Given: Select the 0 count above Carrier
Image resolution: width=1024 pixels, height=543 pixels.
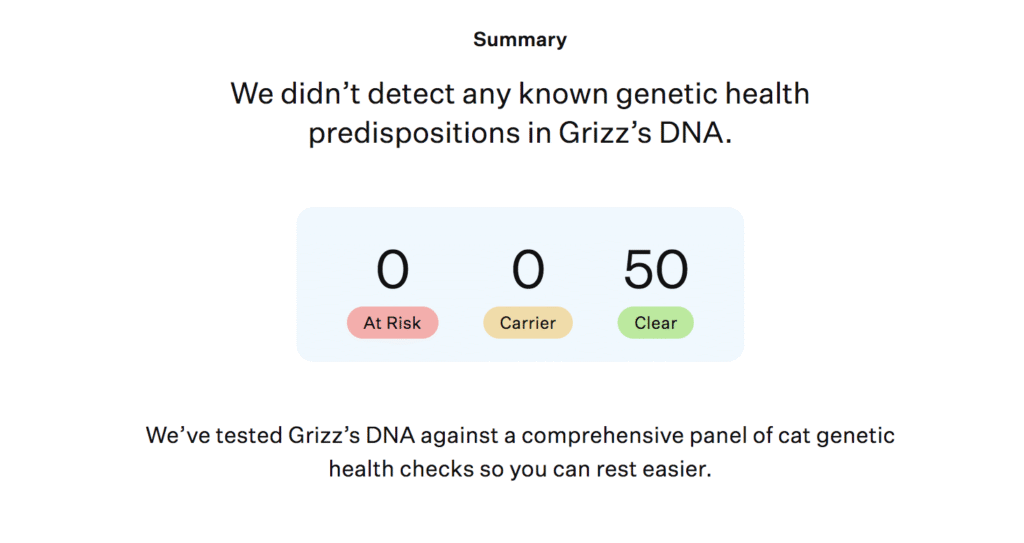Looking at the screenshot, I should coord(528,270).
